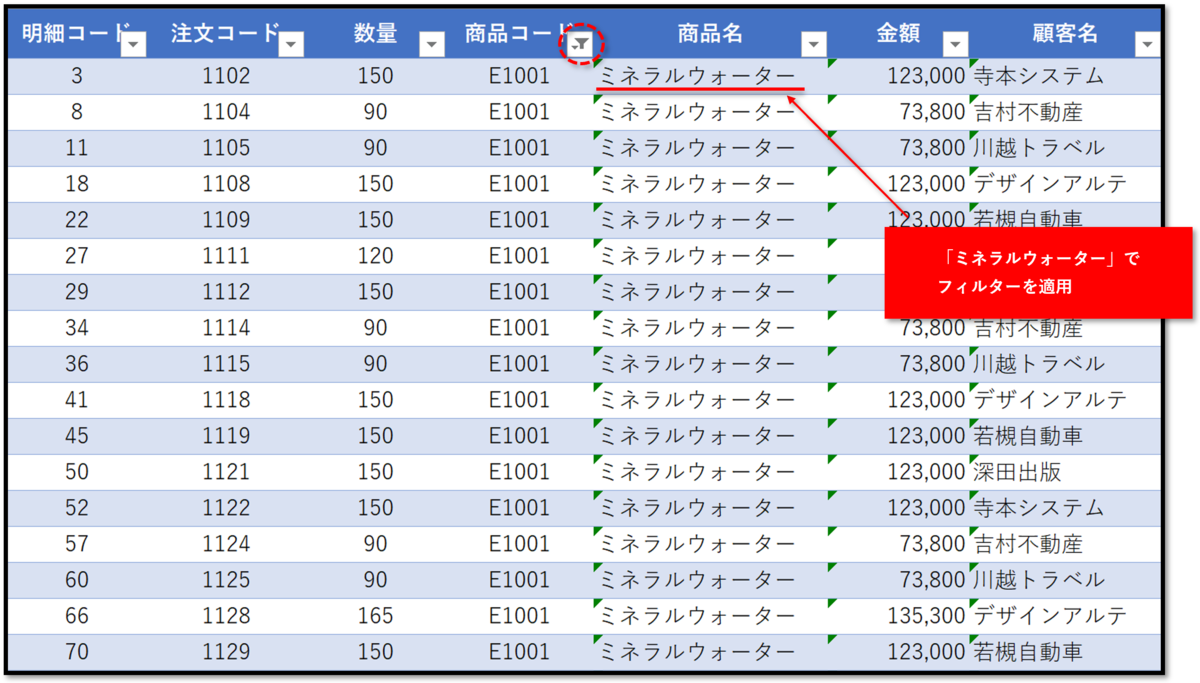Screen dimensions: 1200x683
Task: Click the filter icon on 注文コード column
Action: (x=291, y=43)
